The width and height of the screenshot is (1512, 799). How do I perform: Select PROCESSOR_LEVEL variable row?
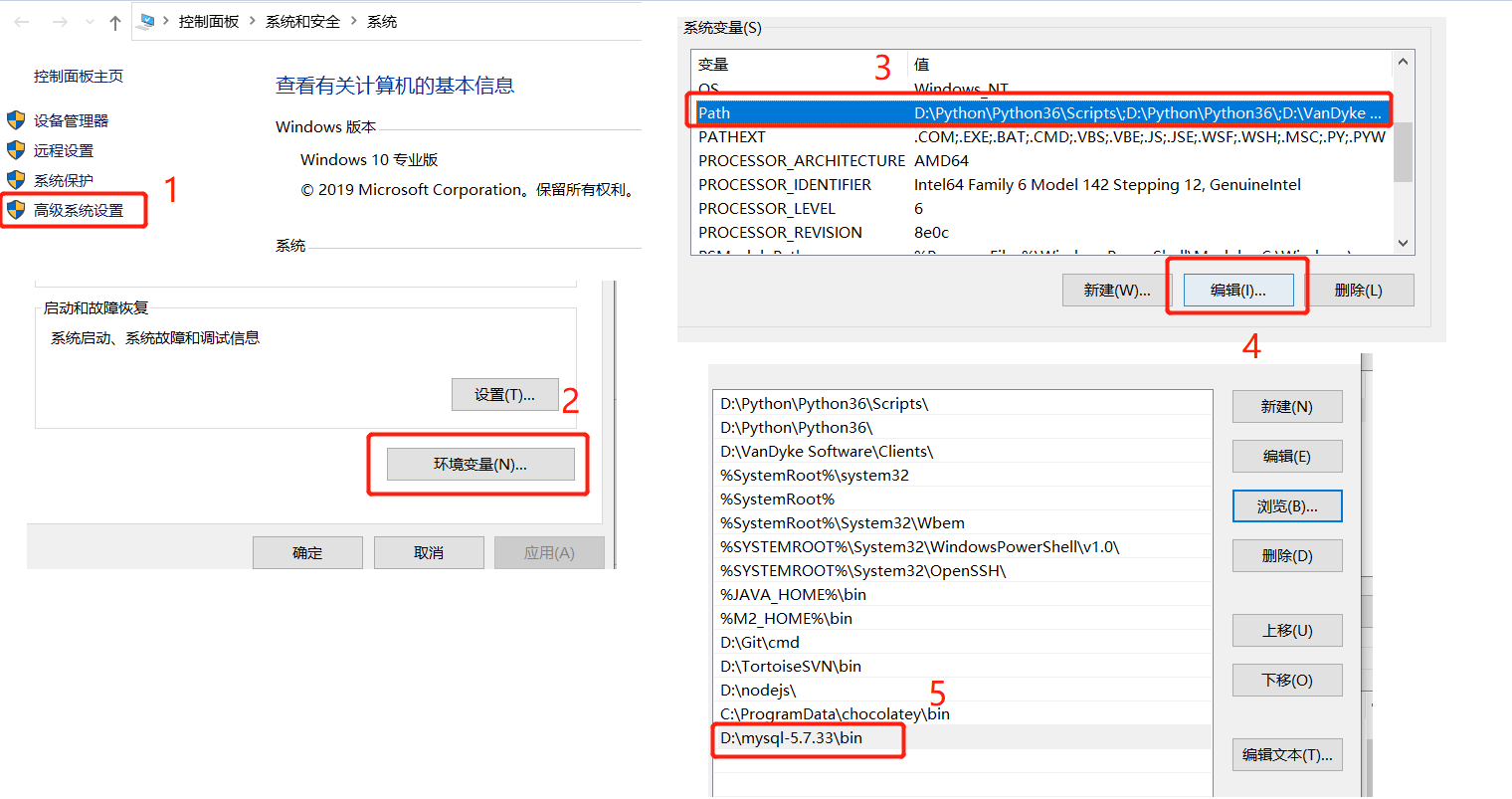pos(1041,208)
